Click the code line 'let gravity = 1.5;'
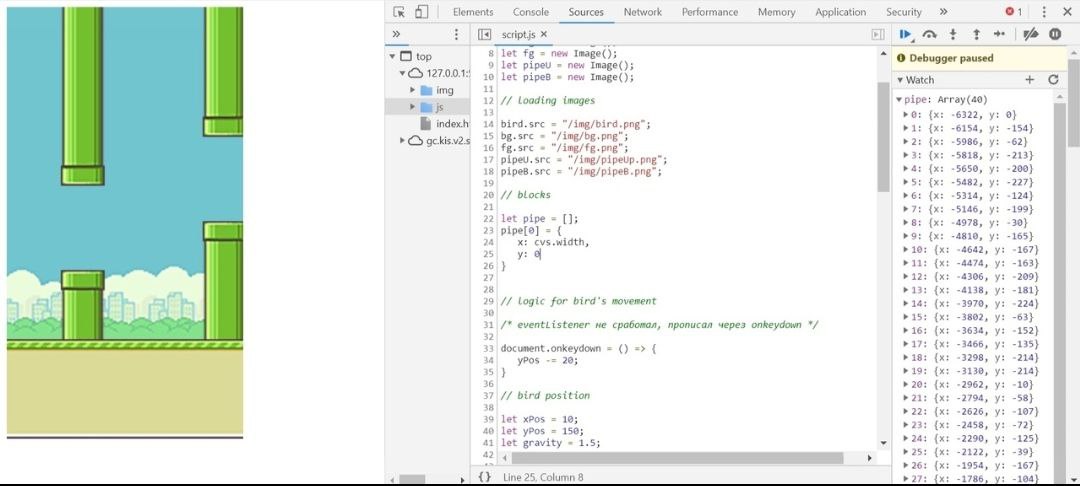 click(x=550, y=443)
